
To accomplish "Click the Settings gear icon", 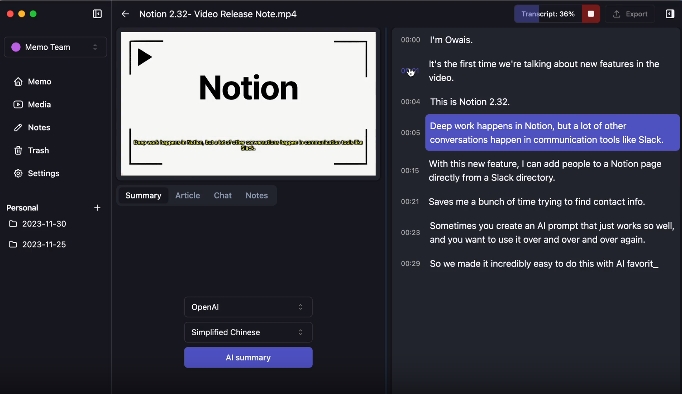I will click(18, 173).
